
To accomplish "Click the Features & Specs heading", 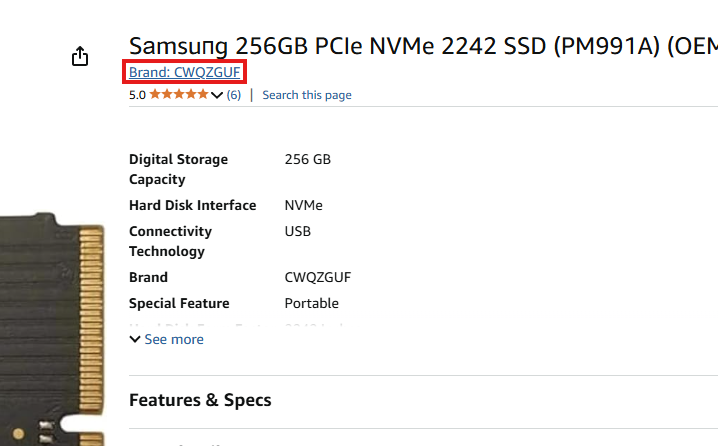I will pyautogui.click(x=200, y=400).
